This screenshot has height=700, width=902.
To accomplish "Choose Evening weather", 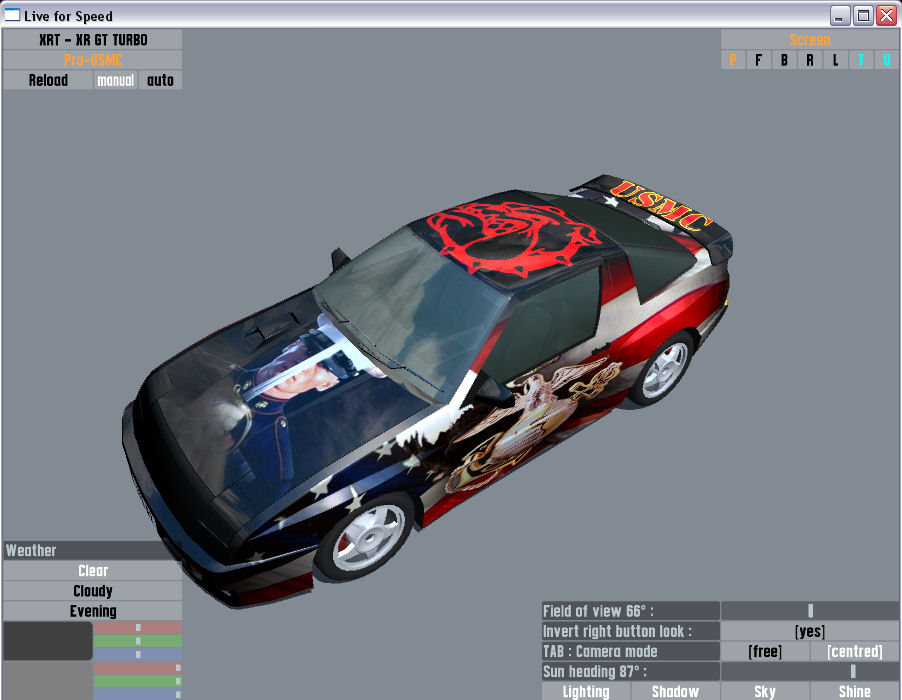I will pos(93,611).
